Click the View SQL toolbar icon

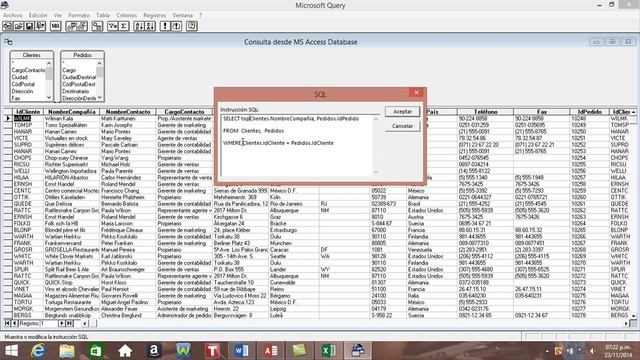pos(56,26)
